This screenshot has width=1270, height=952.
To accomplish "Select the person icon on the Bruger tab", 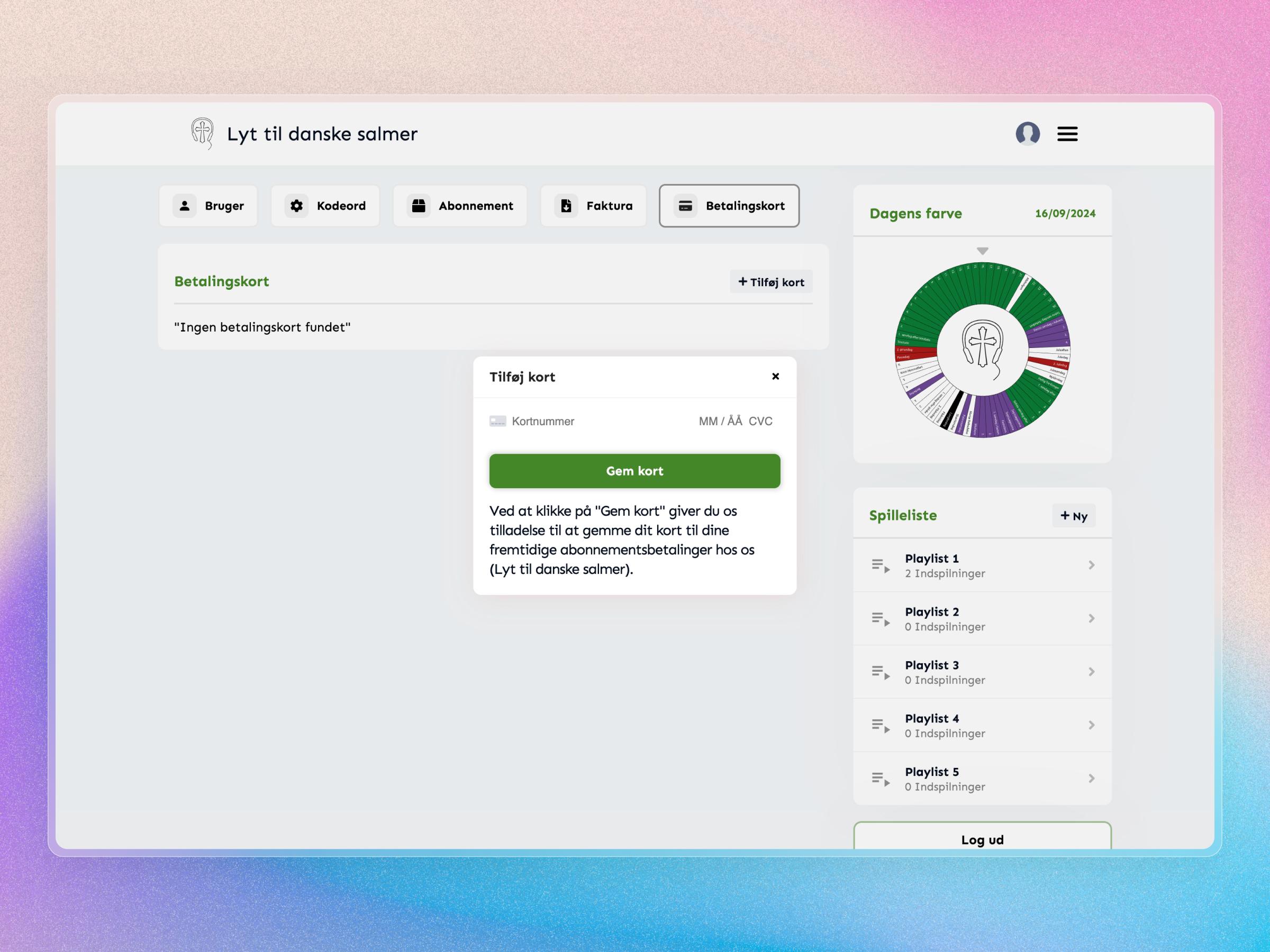I will click(x=184, y=206).
